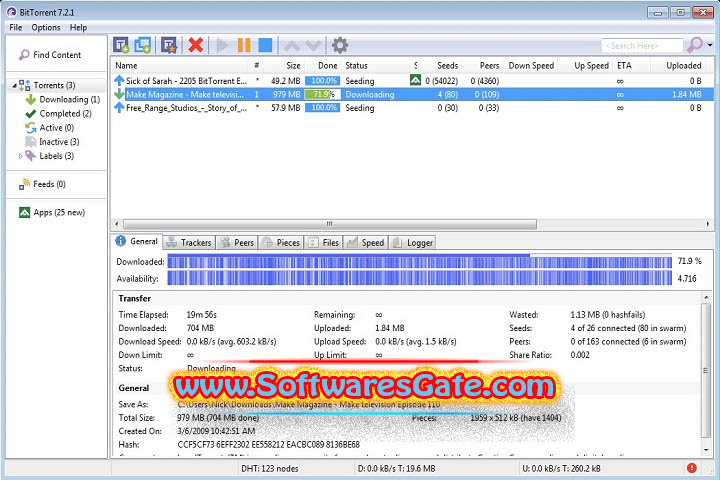The width and height of the screenshot is (720, 480).
Task: Click the list scrollbar right arrow
Action: (x=708, y=224)
